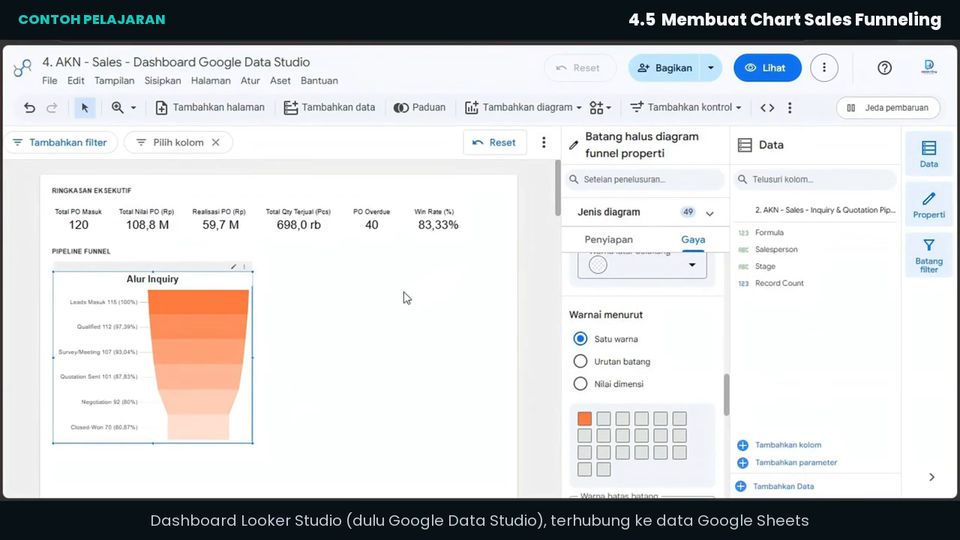This screenshot has height=540, width=960.
Task: Click the Lihat view button
Action: (767, 68)
